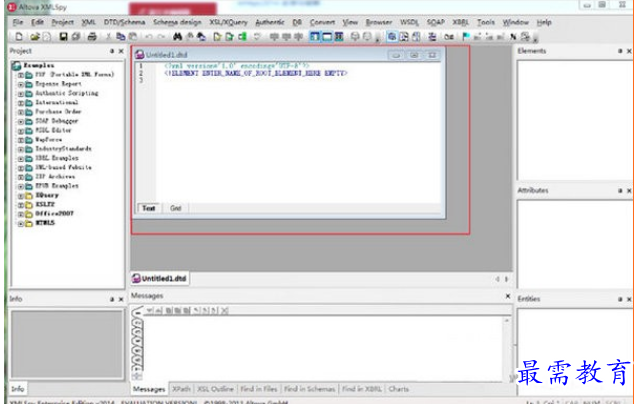
Task: Click line 2 ELEMENT declaration text
Action: point(256,73)
